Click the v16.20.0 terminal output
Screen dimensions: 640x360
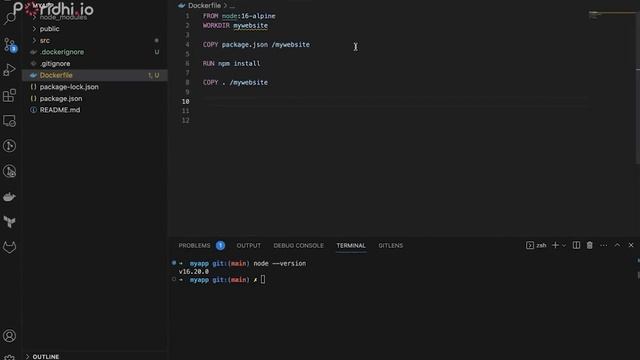tap(194, 271)
